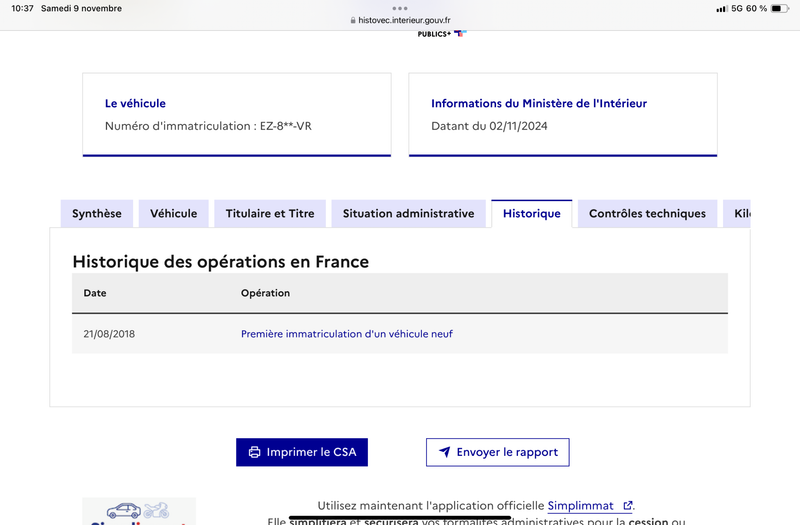Click Informations du Ministère de l'Intérieur heading
Viewport: 800px width, 525px height.
tap(539, 103)
